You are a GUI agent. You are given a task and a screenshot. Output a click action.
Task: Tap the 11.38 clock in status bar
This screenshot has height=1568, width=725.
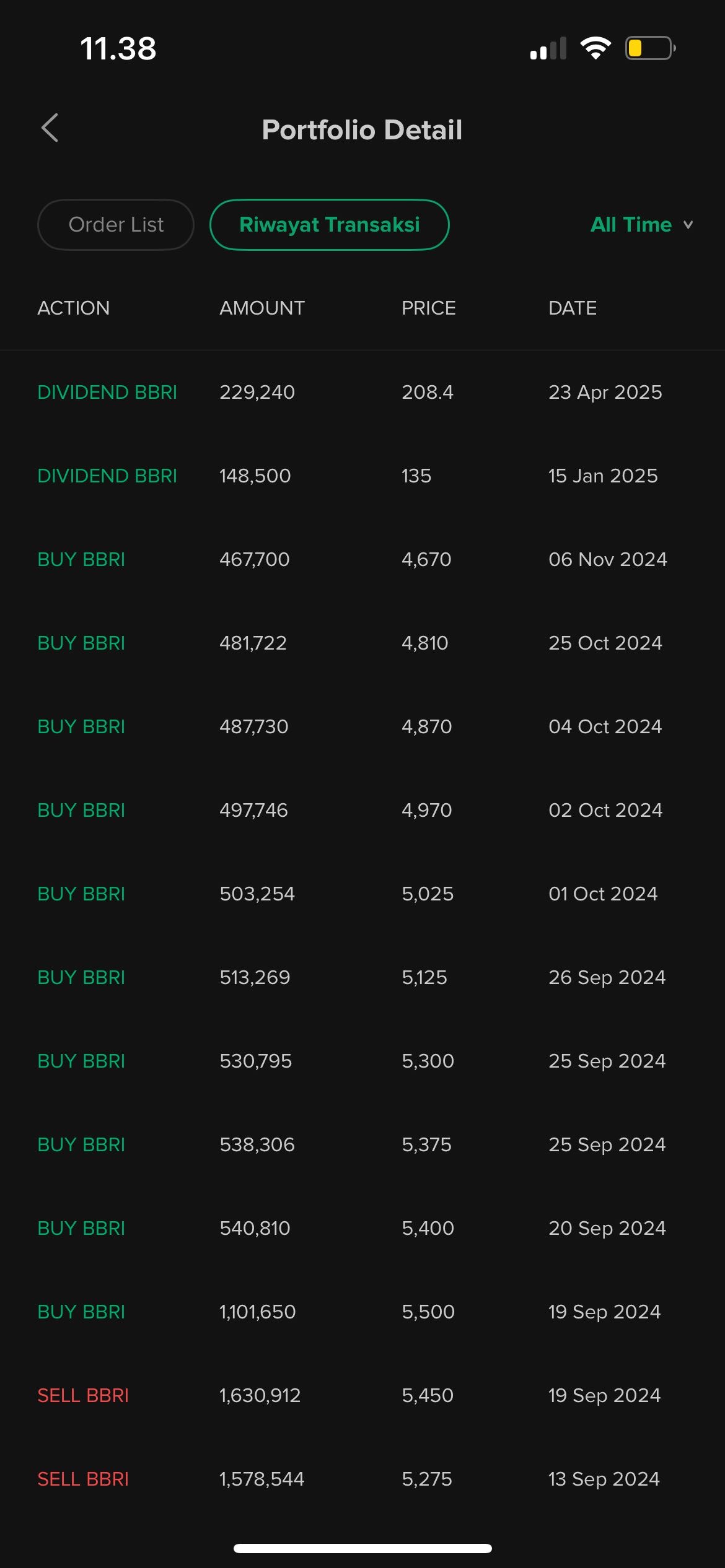(x=118, y=48)
